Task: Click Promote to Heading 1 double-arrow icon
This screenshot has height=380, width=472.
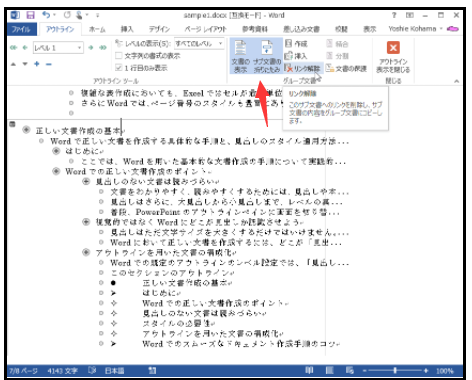Action: [x=13, y=48]
